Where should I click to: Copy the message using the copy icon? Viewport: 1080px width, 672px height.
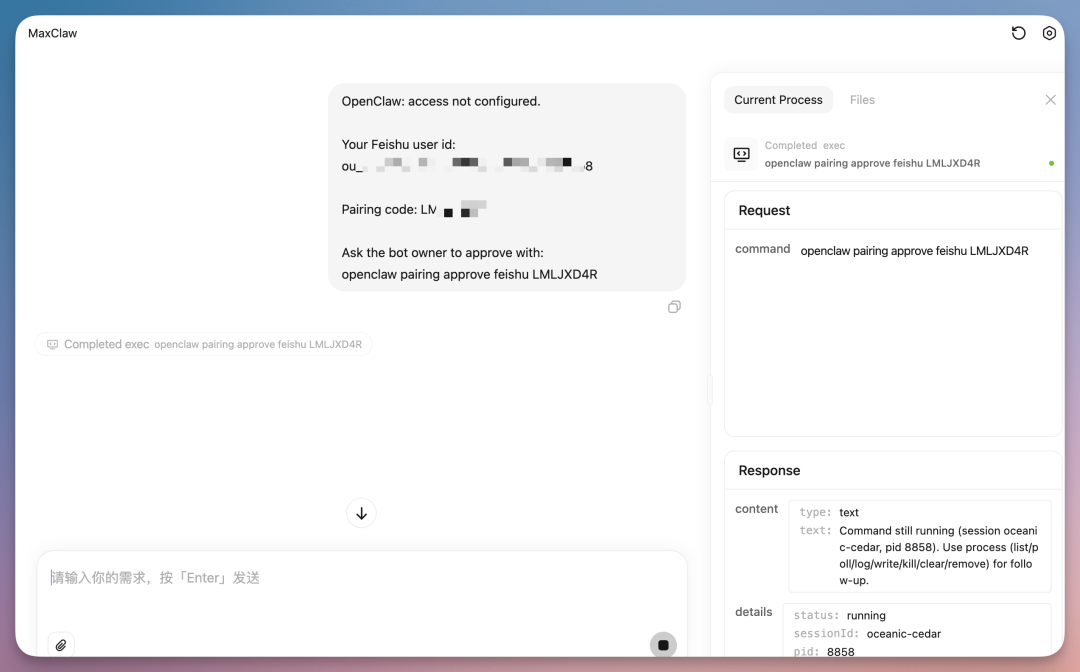tap(674, 307)
